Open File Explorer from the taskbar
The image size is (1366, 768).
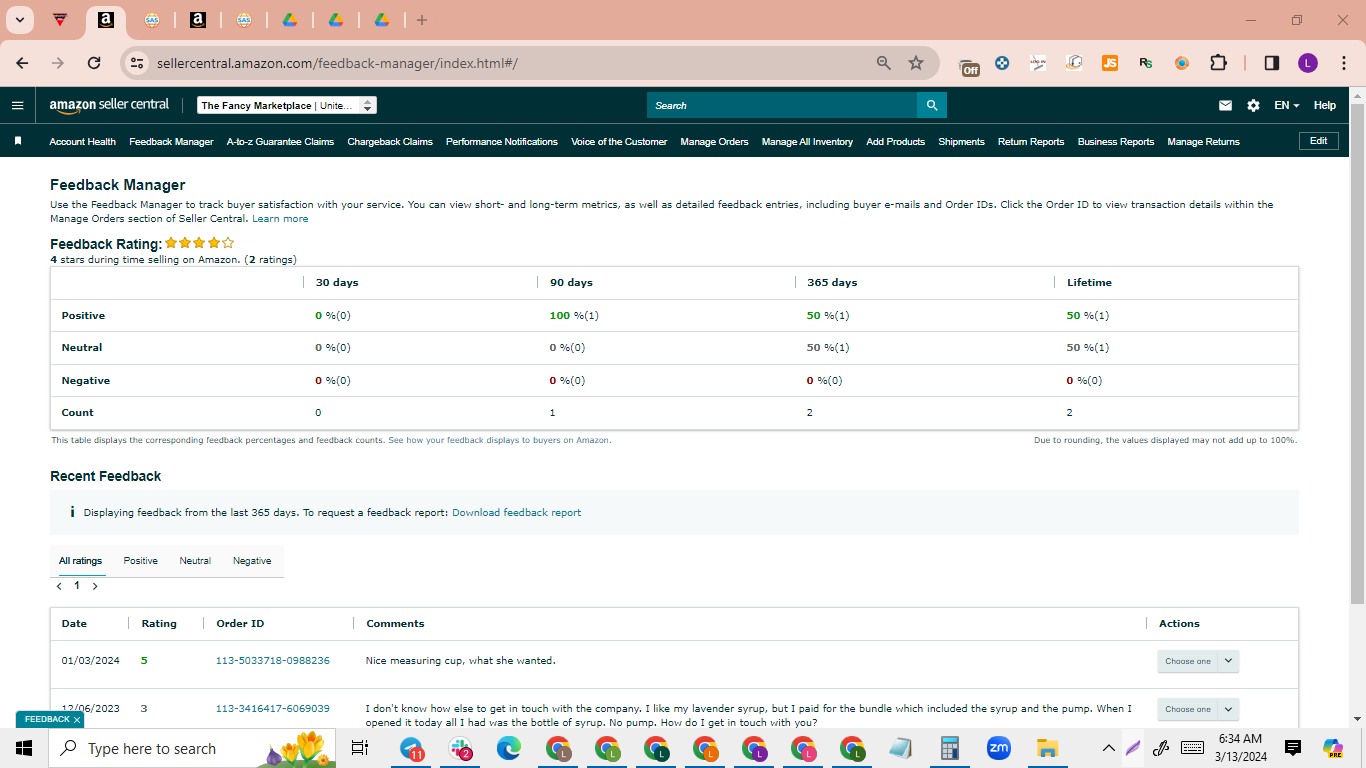coord(1047,748)
